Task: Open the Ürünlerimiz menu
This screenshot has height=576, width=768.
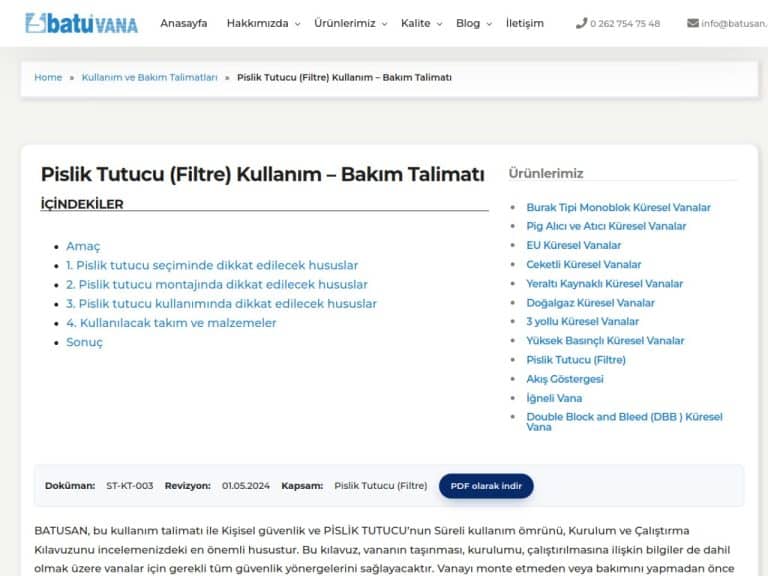Action: pos(345,23)
